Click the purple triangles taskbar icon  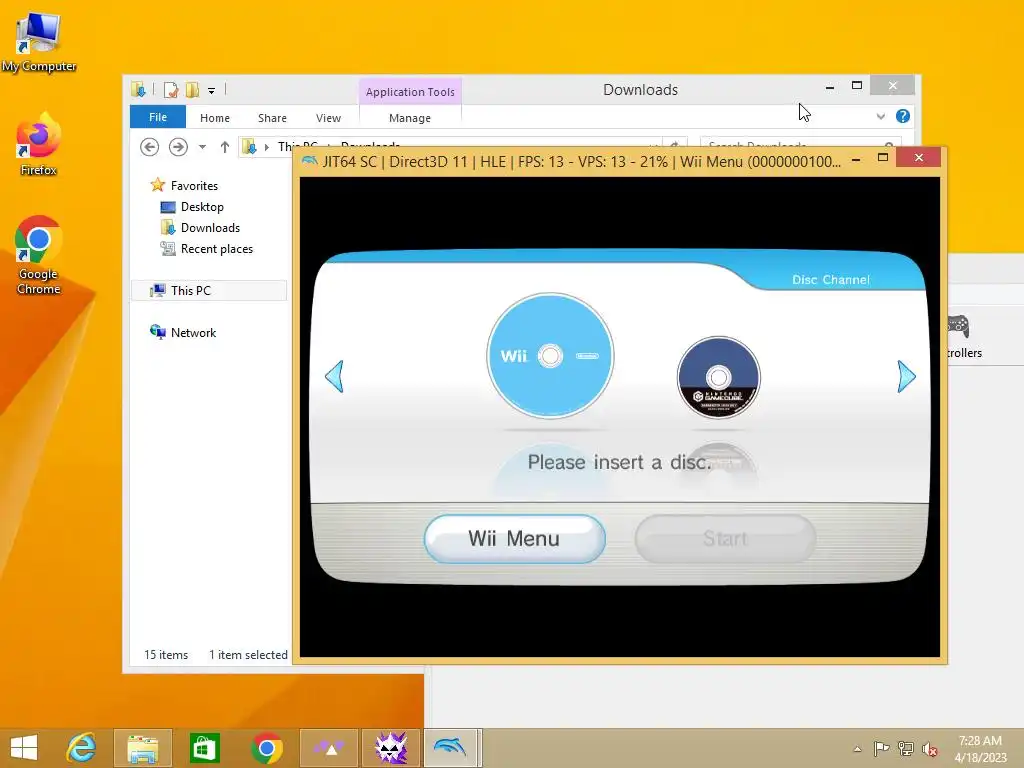pyautogui.click(x=328, y=748)
